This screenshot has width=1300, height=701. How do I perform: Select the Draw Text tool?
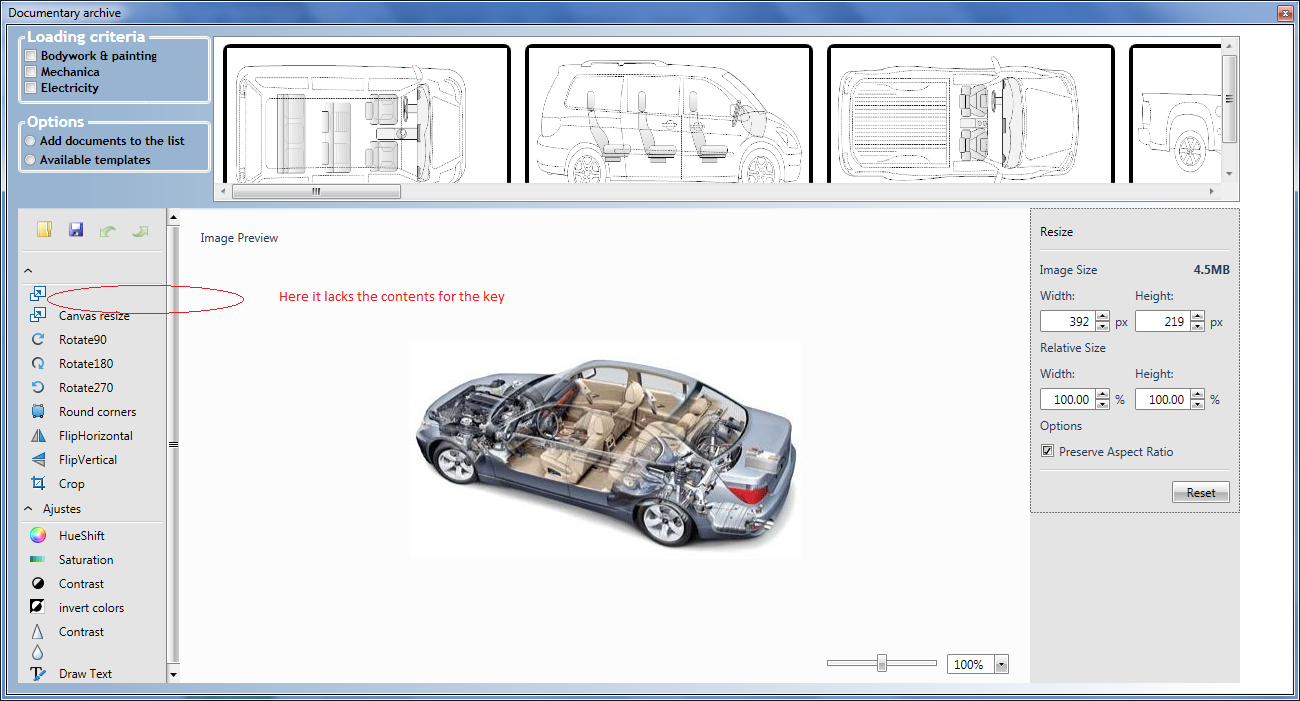click(x=85, y=674)
